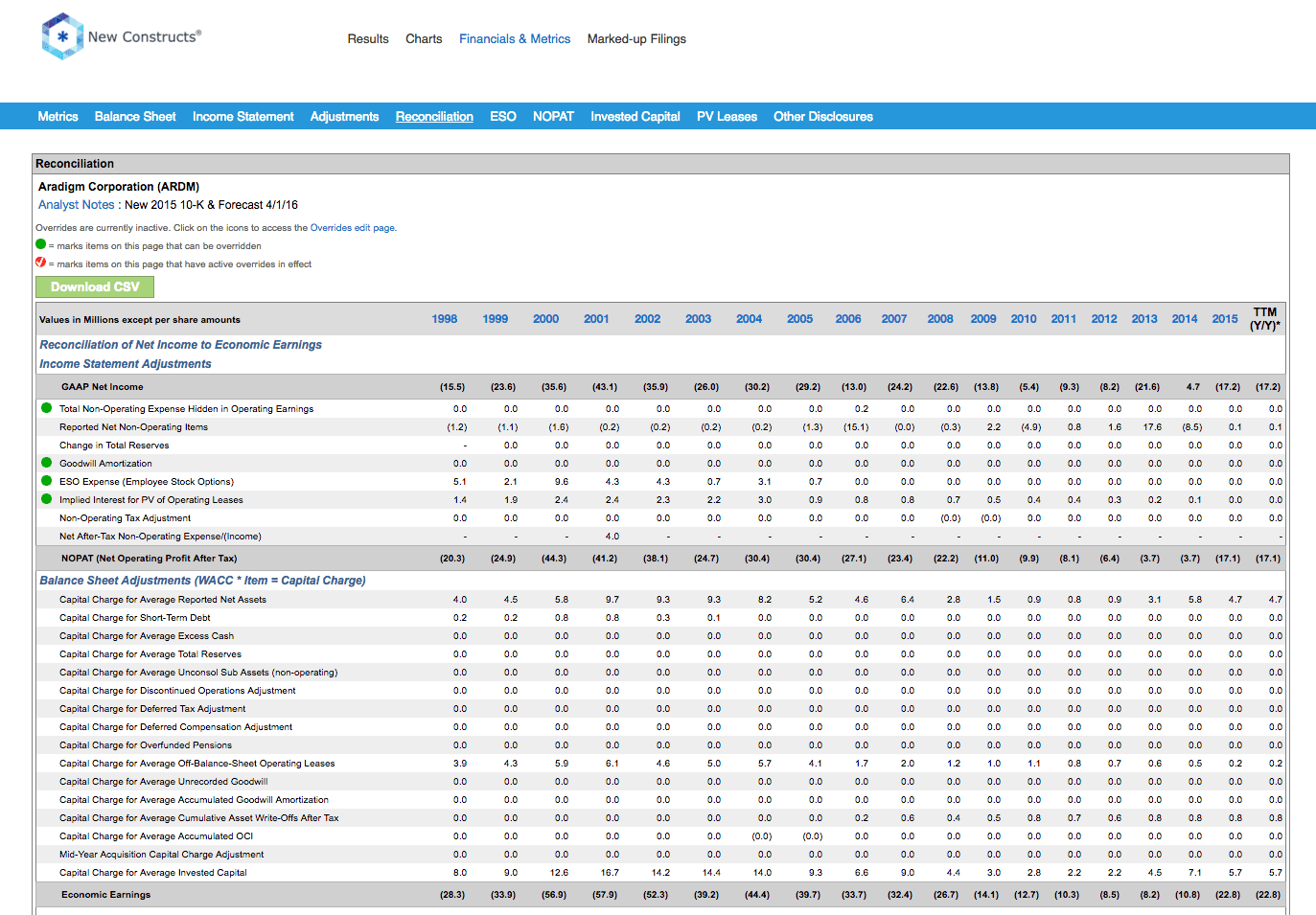Viewport: 1316px width, 915px height.
Task: Open the Overrides edit page link
Action: pyautogui.click(x=353, y=228)
